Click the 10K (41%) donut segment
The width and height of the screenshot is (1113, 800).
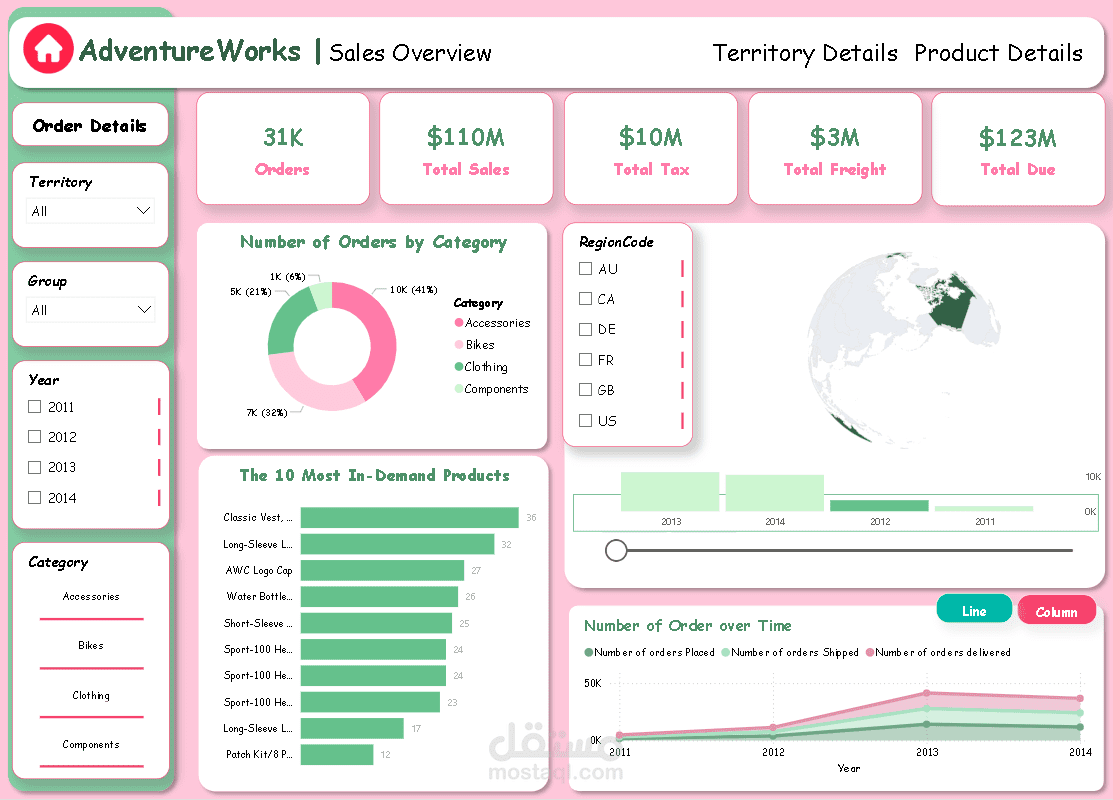382,341
